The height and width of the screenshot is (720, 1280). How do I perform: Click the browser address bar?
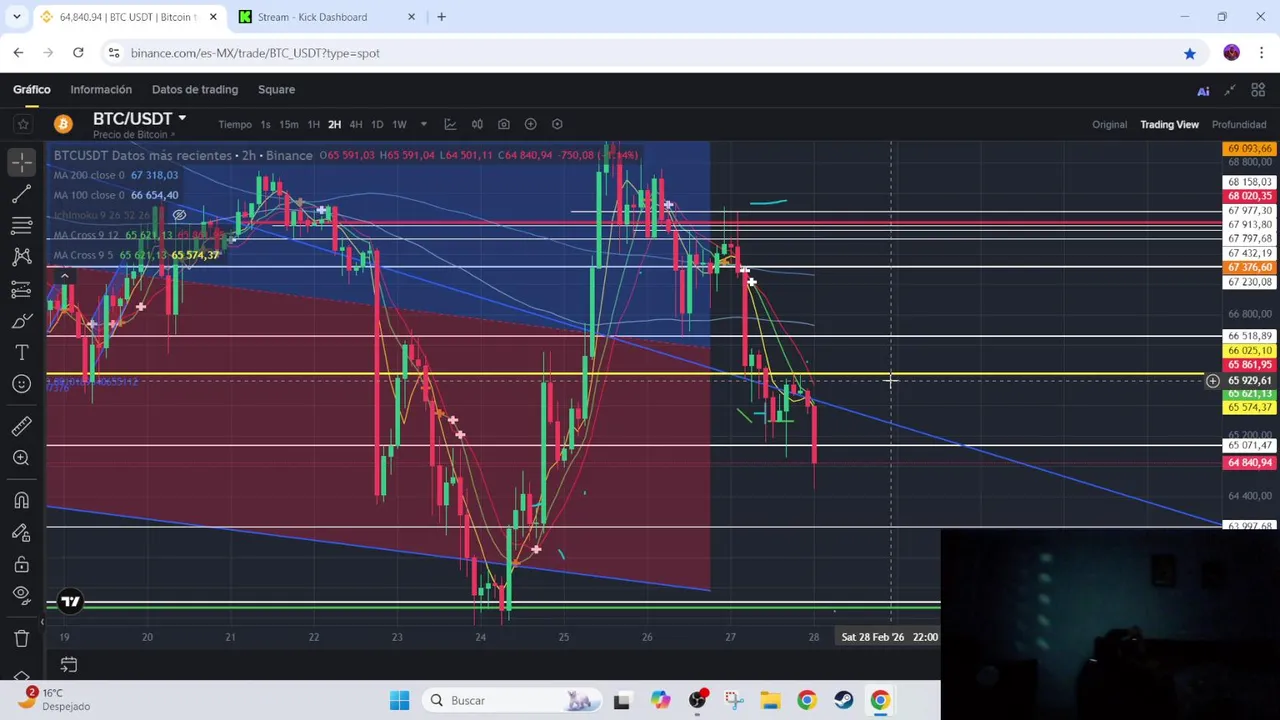pyautogui.click(x=640, y=53)
